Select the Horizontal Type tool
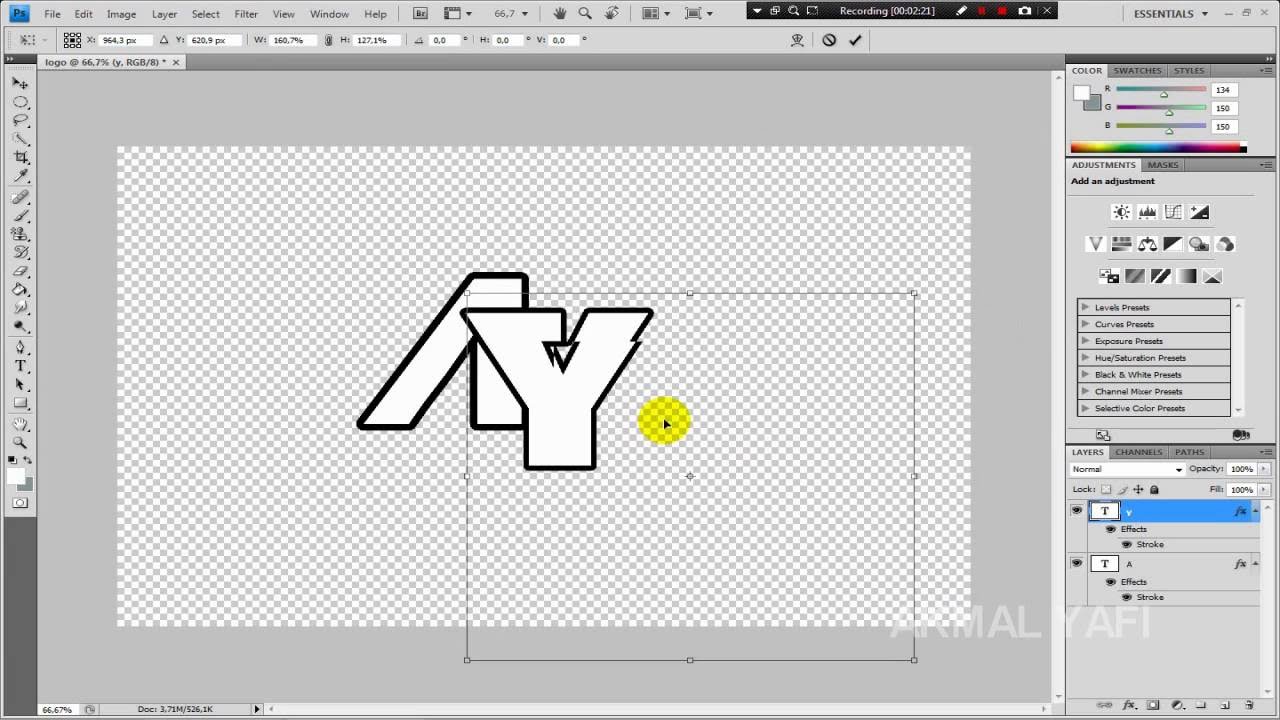This screenshot has width=1280, height=720. coord(20,366)
